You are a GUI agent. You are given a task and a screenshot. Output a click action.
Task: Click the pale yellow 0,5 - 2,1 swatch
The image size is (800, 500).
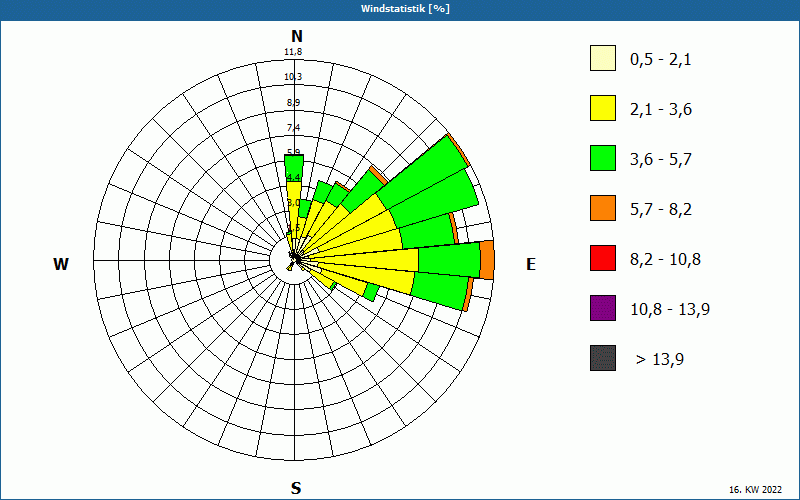point(603,58)
